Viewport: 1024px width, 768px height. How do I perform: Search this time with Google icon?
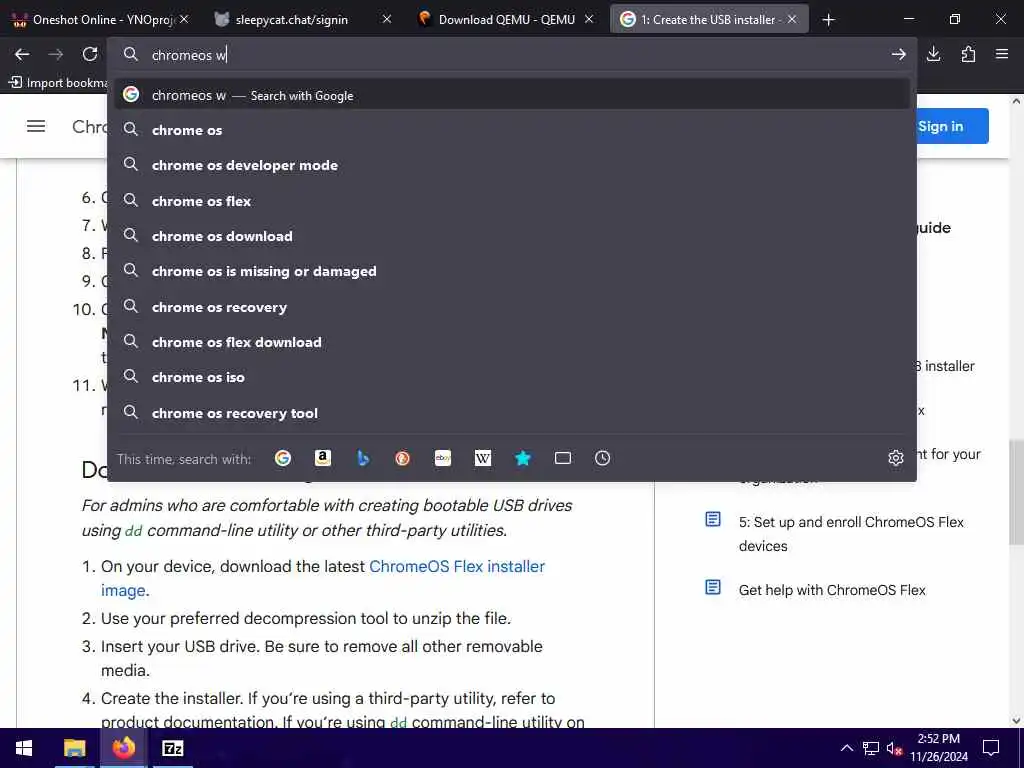click(283, 458)
